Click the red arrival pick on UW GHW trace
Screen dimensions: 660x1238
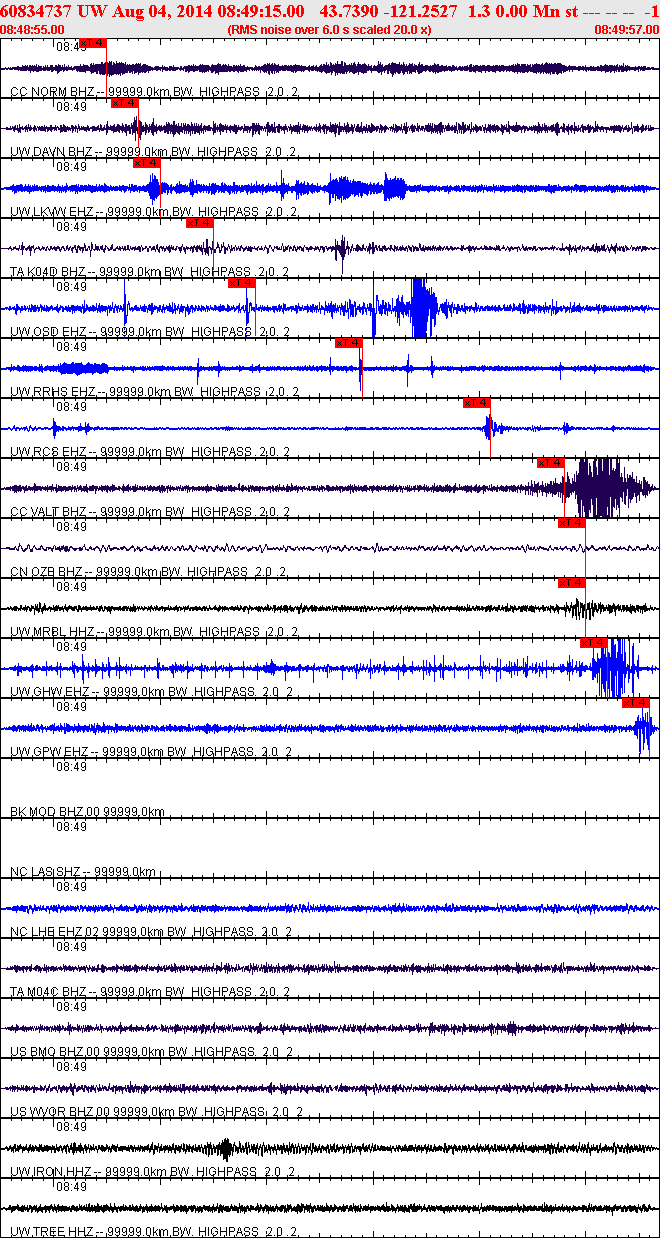tap(594, 643)
